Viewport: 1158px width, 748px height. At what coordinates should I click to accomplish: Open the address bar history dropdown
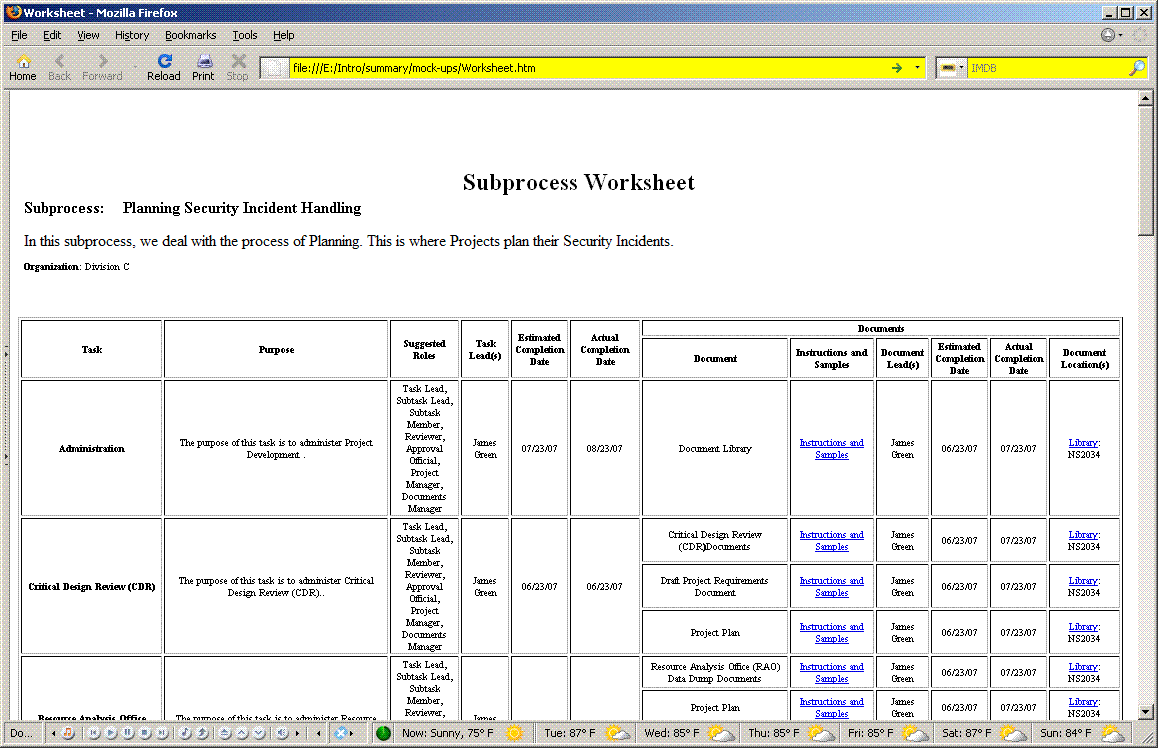coord(917,68)
